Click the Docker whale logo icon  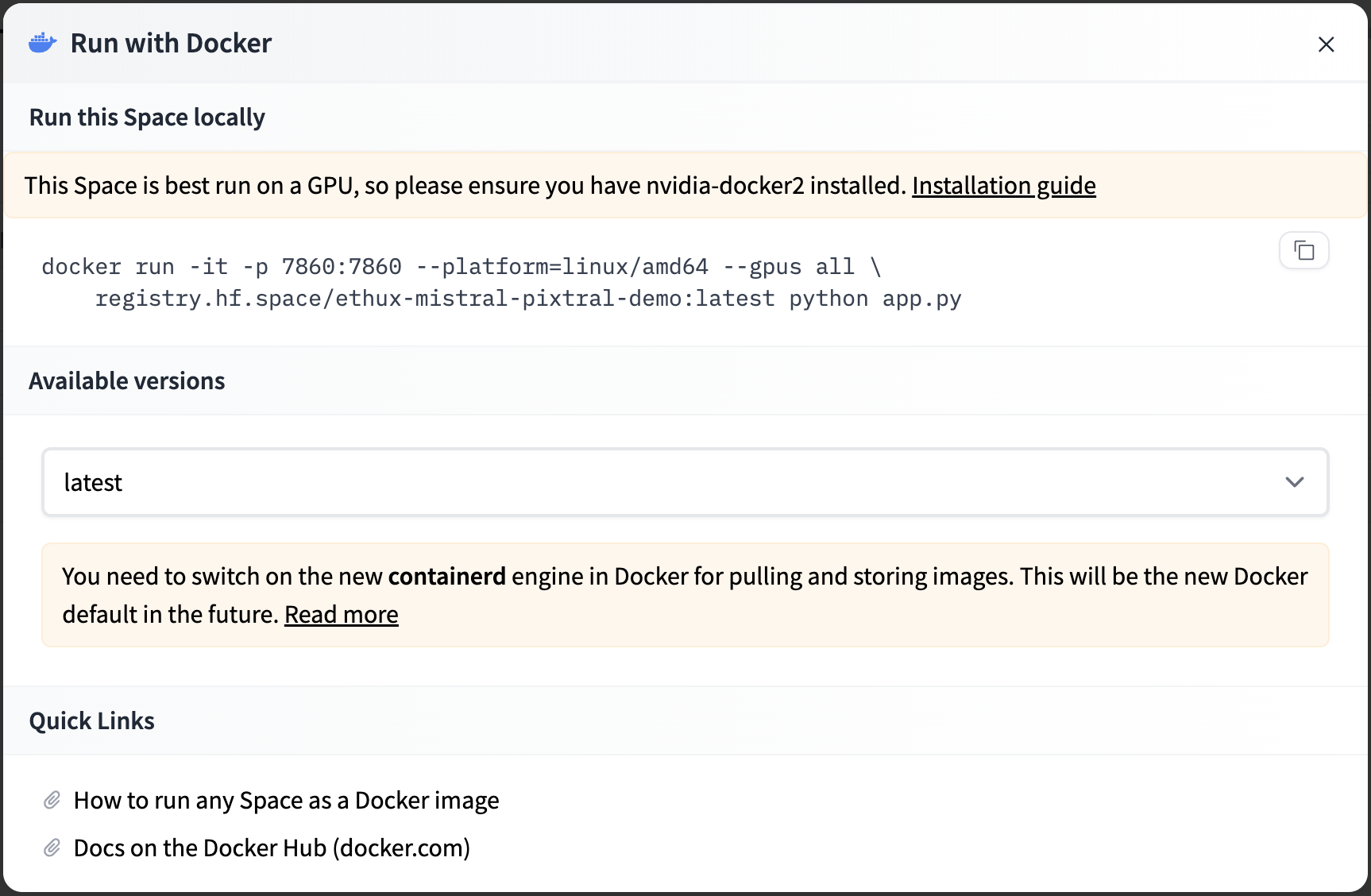coord(42,43)
